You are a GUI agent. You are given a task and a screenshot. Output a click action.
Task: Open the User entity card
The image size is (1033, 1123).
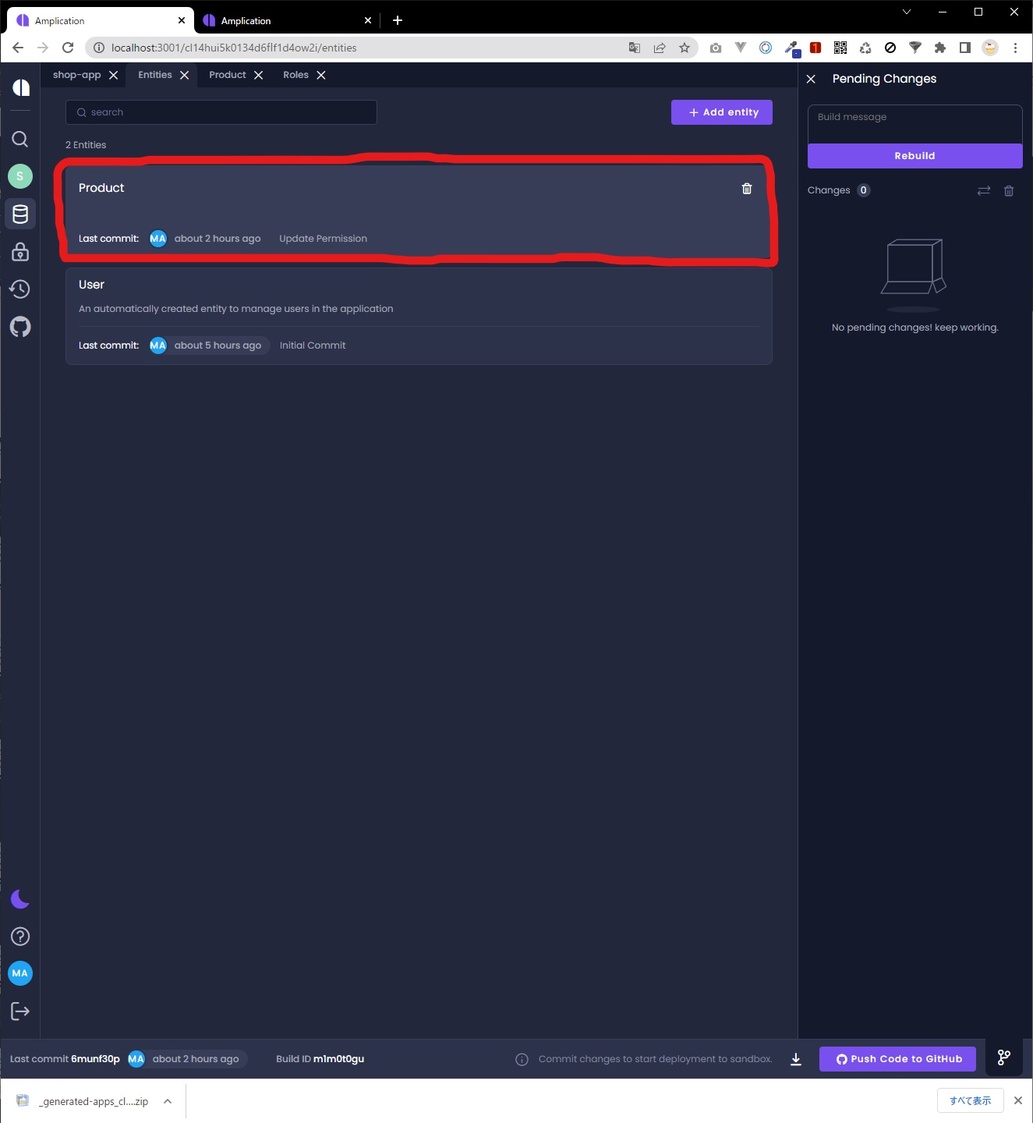click(x=418, y=317)
